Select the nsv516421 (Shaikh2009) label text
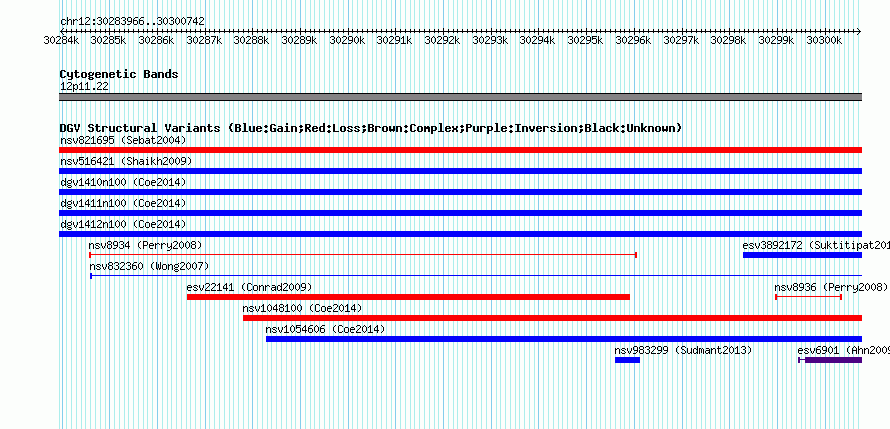Viewport: 890px width, 429px height. tap(126, 161)
